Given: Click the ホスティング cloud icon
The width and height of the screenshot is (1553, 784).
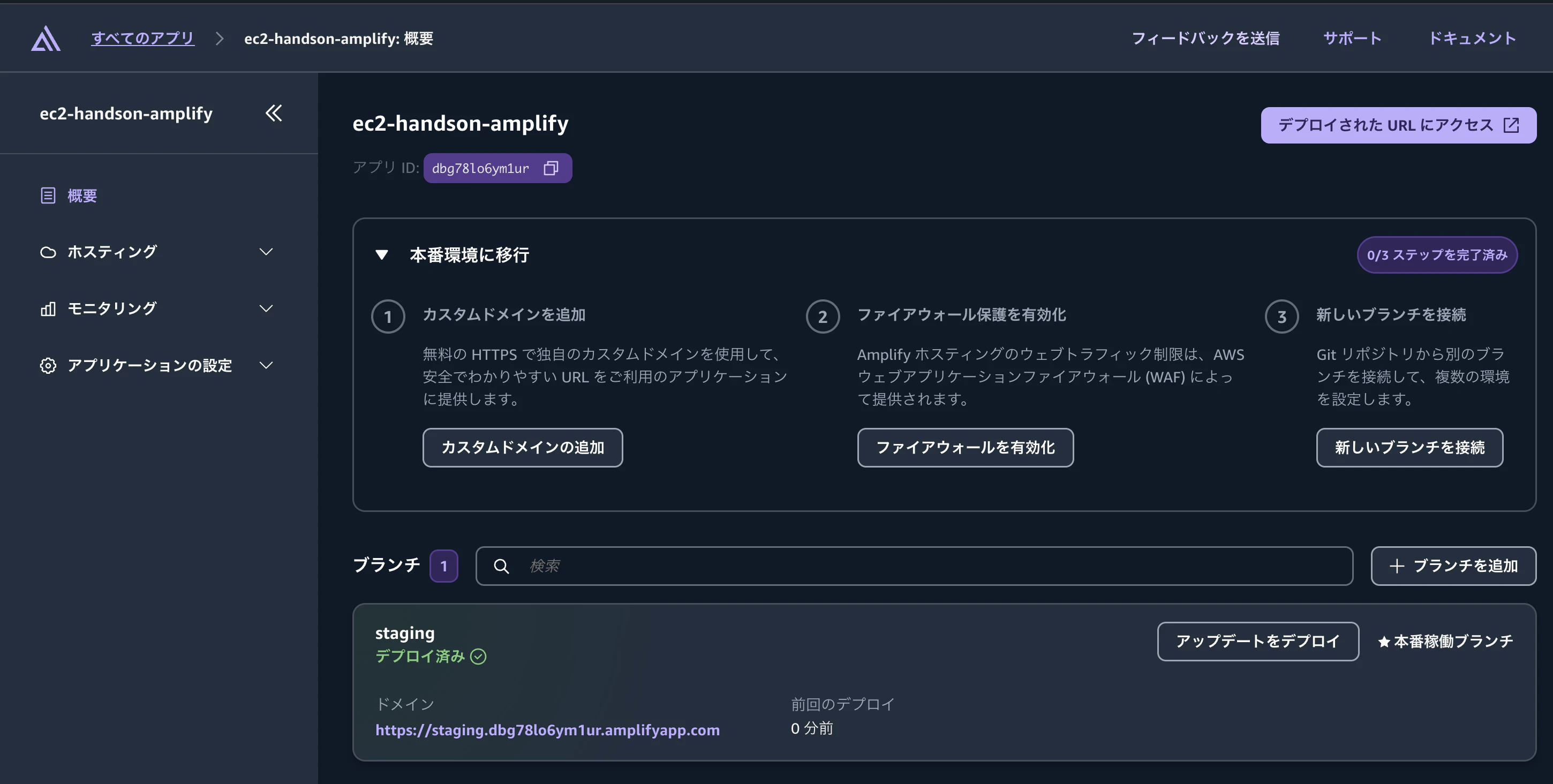Looking at the screenshot, I should click(x=48, y=252).
